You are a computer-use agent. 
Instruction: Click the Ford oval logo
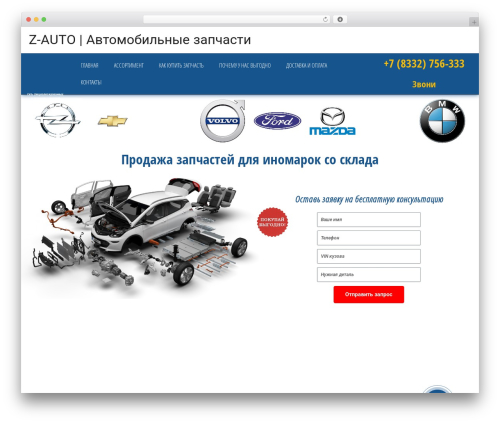click(x=277, y=121)
